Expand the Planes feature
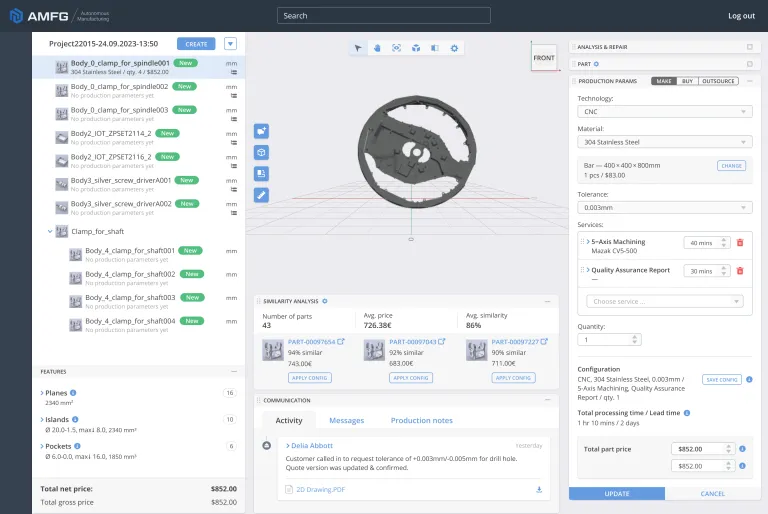This screenshot has height=514, width=768. click(42, 393)
